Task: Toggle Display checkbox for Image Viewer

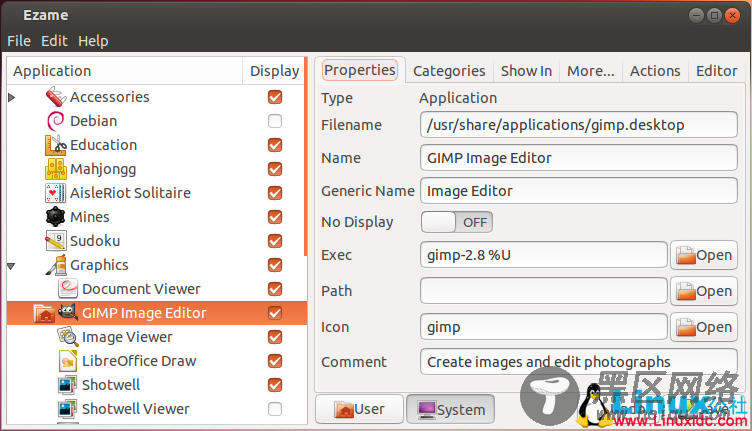Action: tap(275, 337)
